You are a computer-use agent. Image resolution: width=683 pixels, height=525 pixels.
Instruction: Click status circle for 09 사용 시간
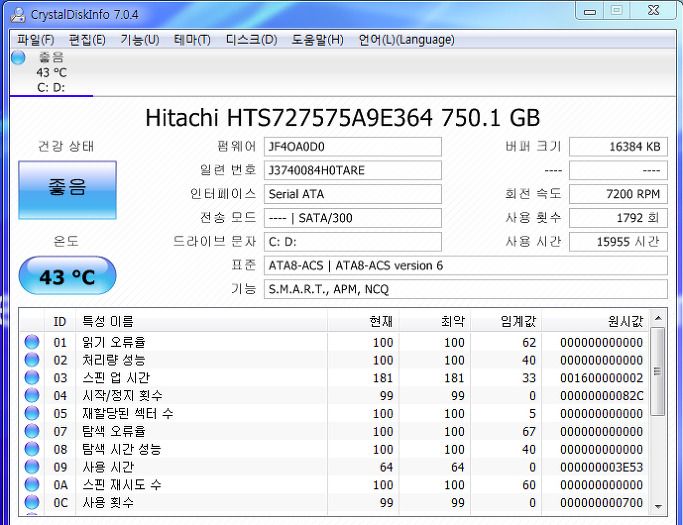[32, 467]
